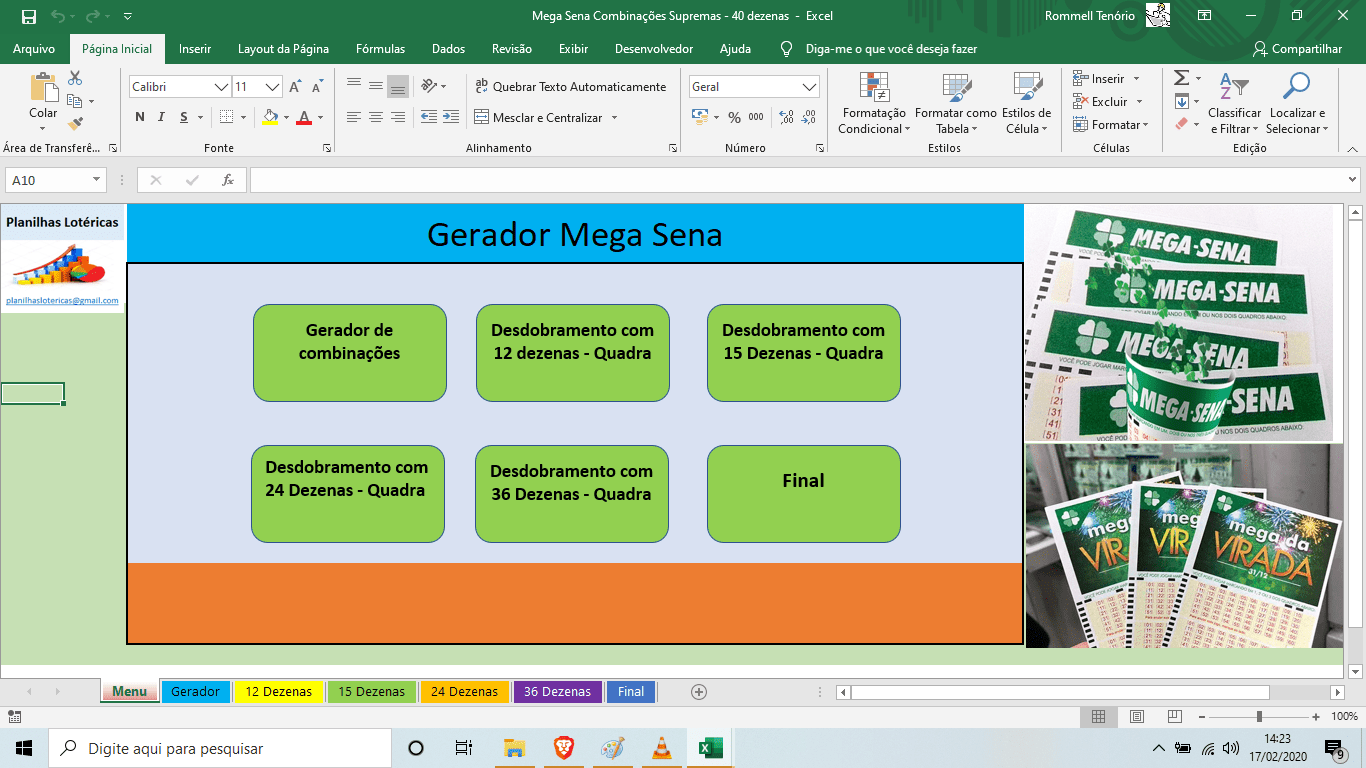Open Formatar como Tabela gallery
This screenshot has height=768, width=1366.
click(x=955, y=103)
